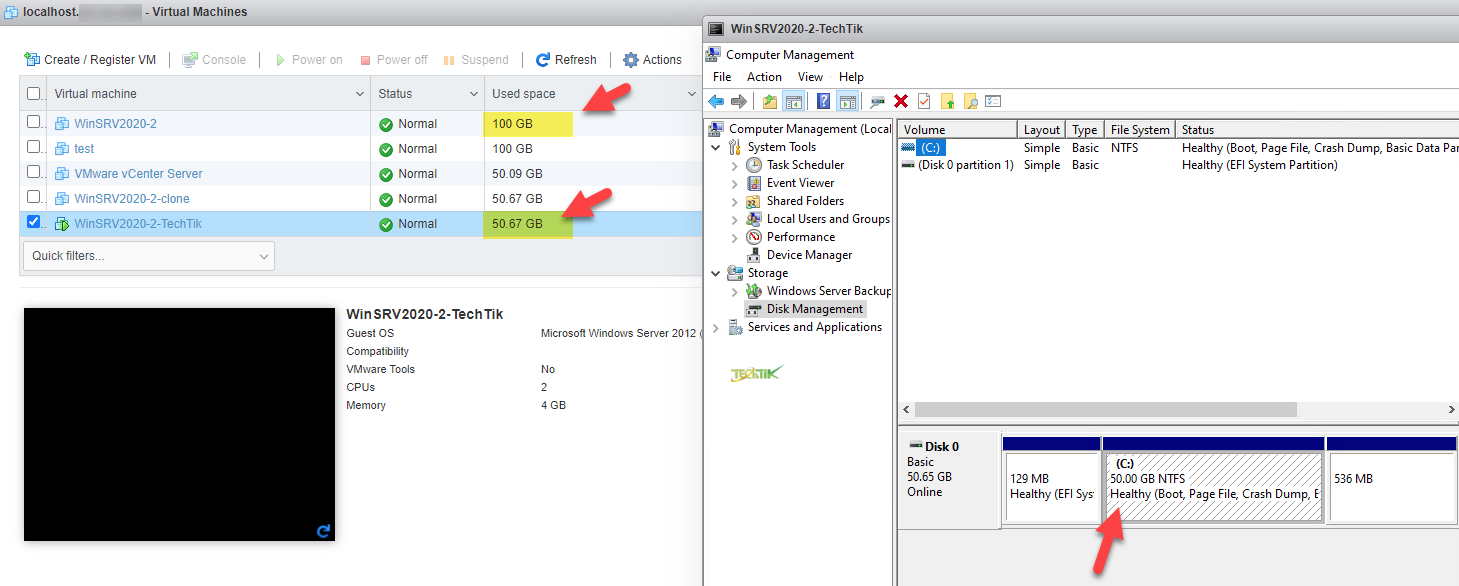Click the Back arrow in Computer Management toolbar
The height and width of the screenshot is (586, 1459).
click(716, 101)
